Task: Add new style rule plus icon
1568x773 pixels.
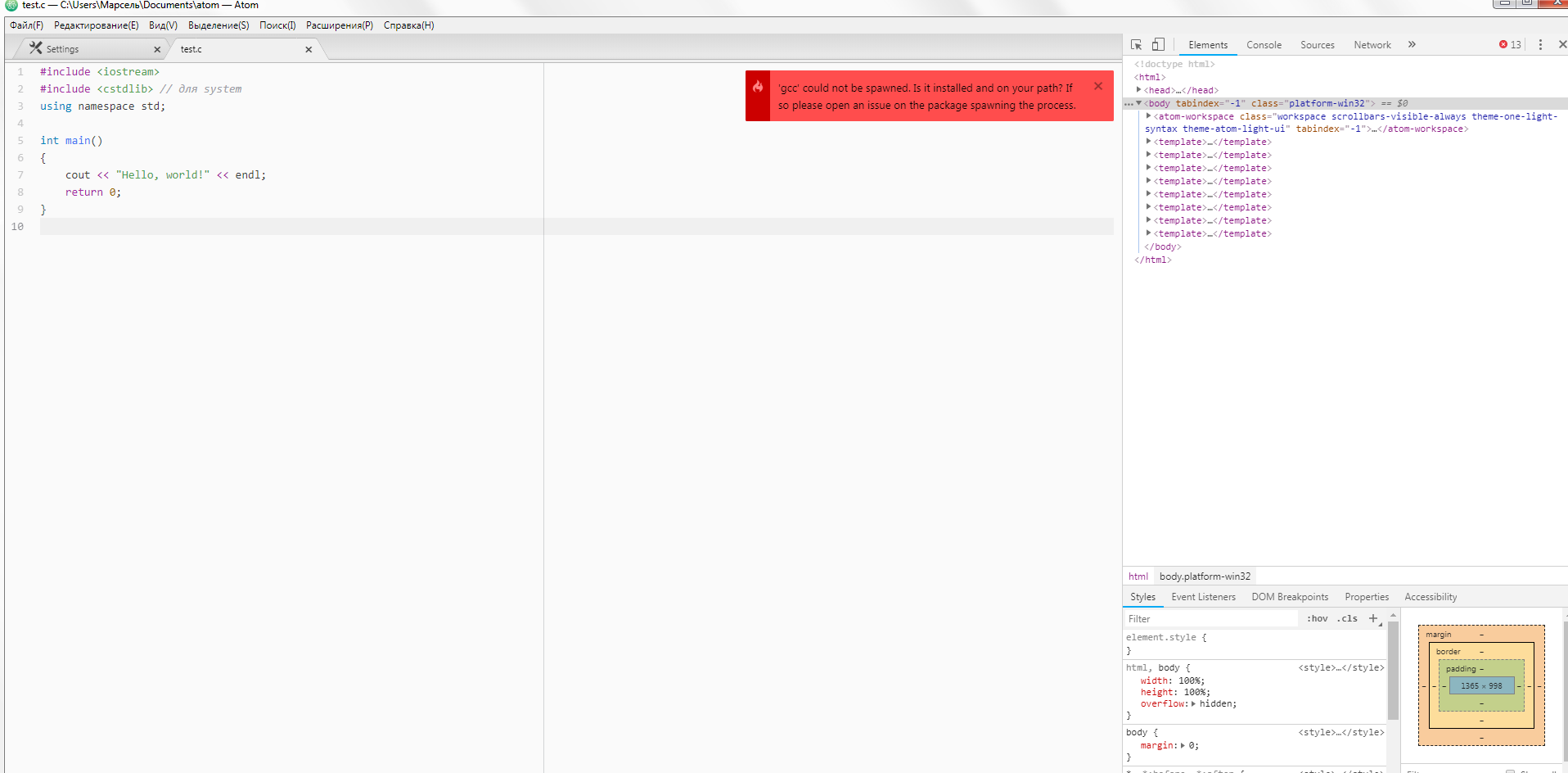Action: pyautogui.click(x=1373, y=619)
